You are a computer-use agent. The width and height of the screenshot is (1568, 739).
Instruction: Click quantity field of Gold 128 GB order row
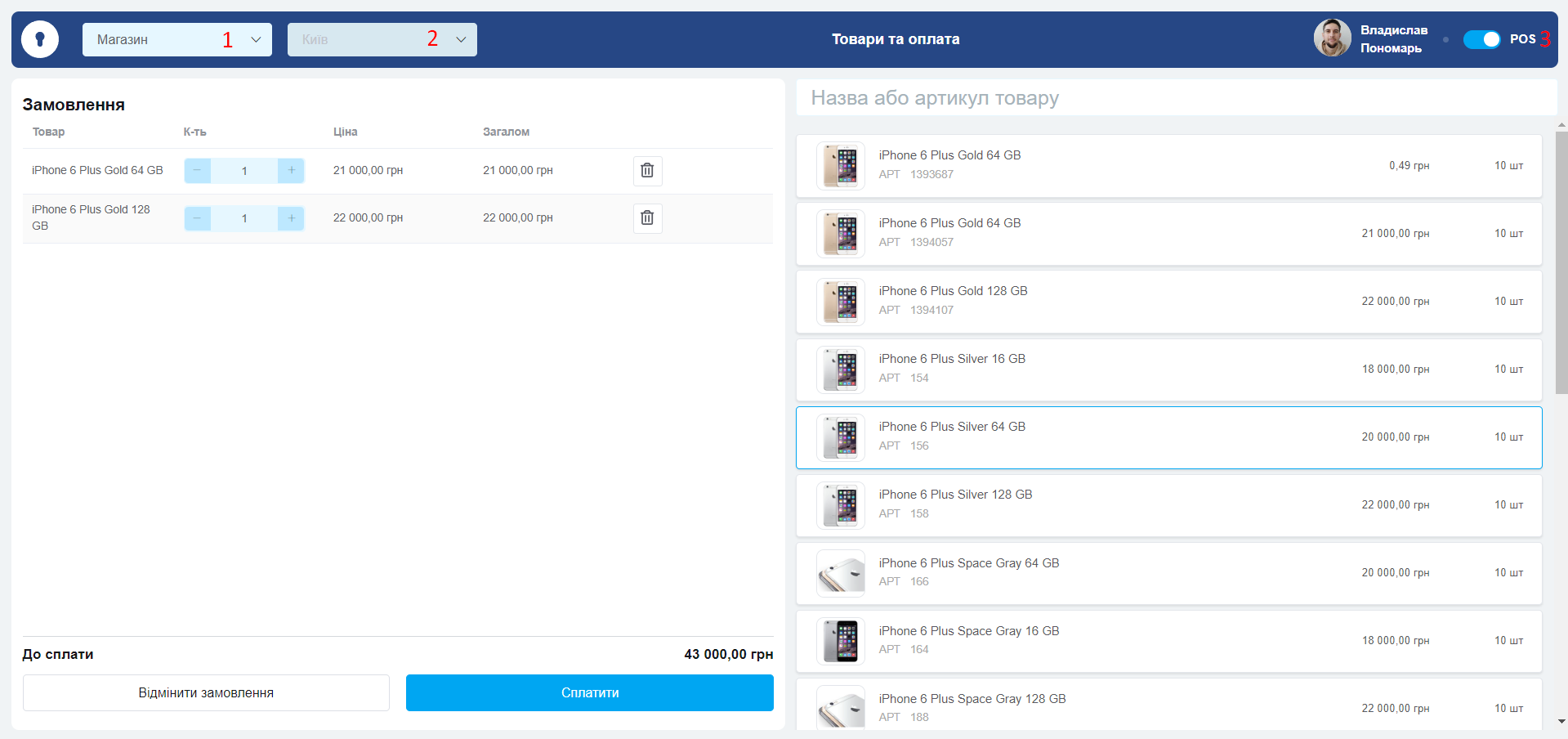pyautogui.click(x=244, y=218)
